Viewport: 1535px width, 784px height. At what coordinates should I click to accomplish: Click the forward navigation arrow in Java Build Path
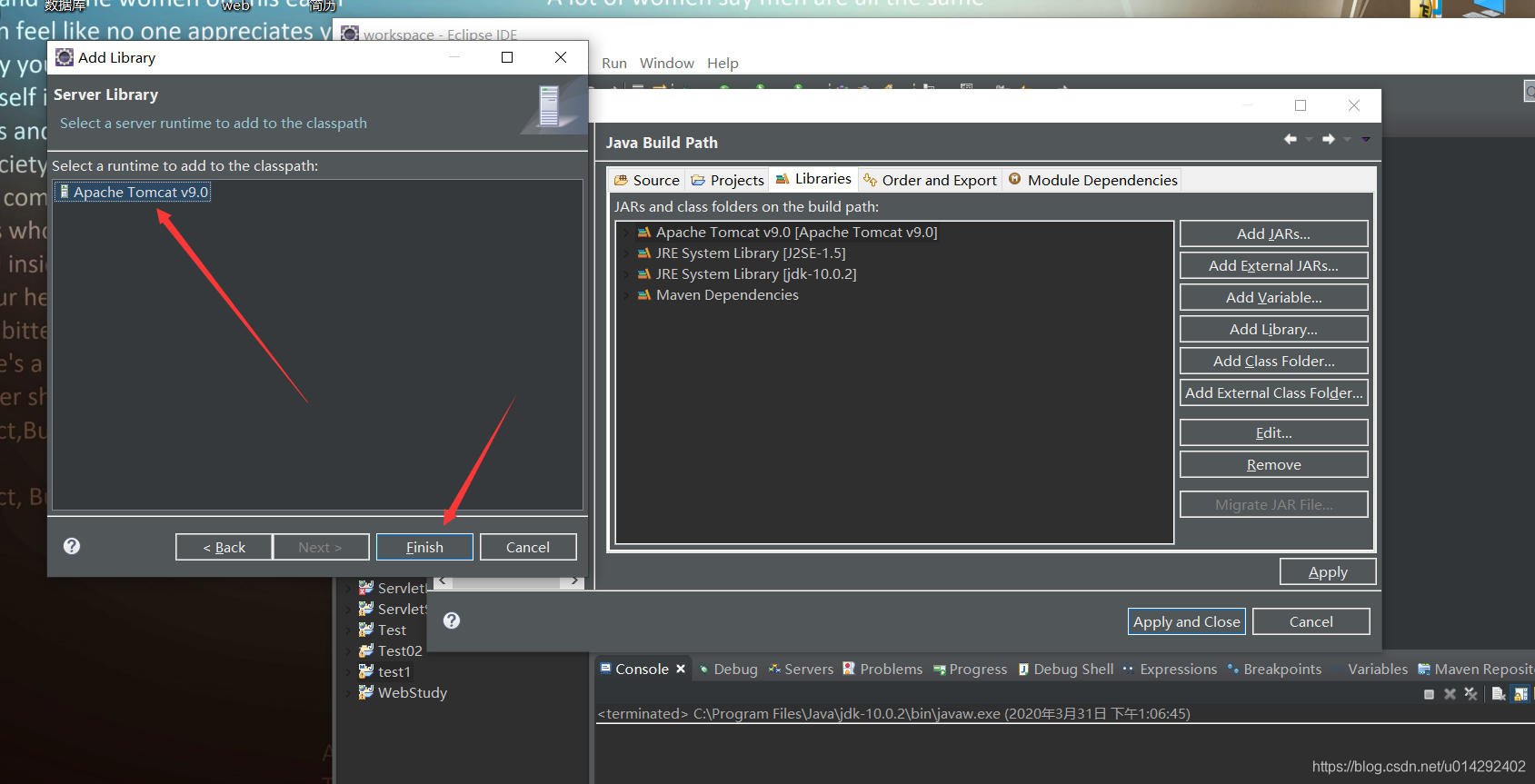pos(1328,139)
